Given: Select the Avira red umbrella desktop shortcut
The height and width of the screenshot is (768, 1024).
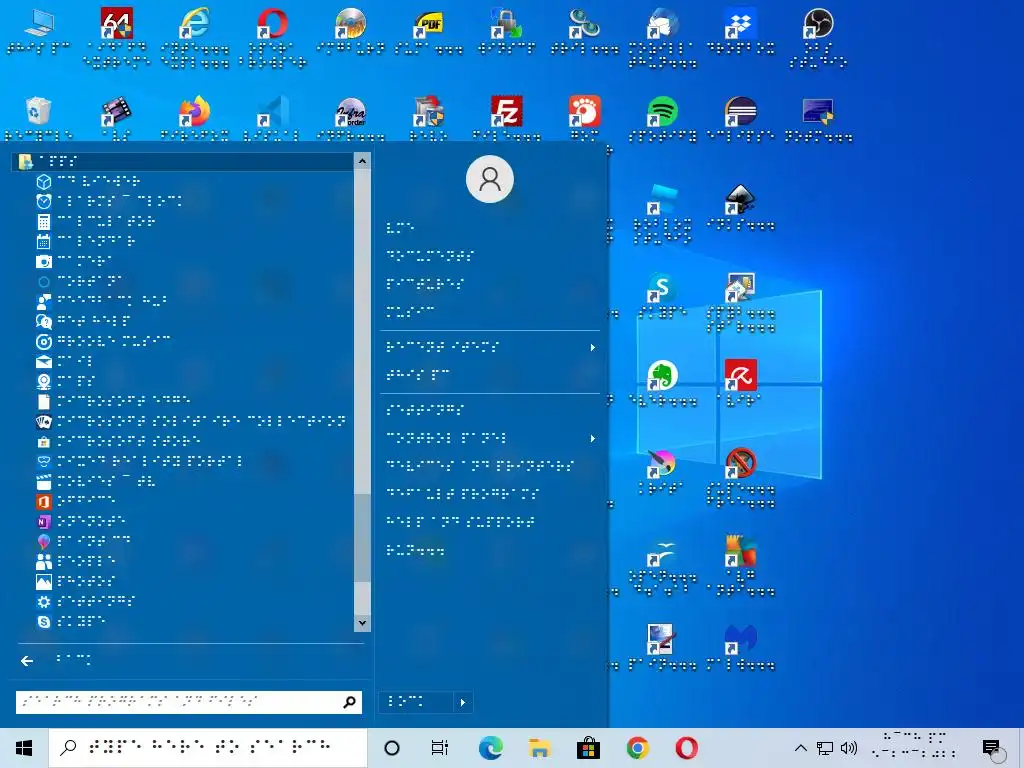Looking at the screenshot, I should [741, 383].
